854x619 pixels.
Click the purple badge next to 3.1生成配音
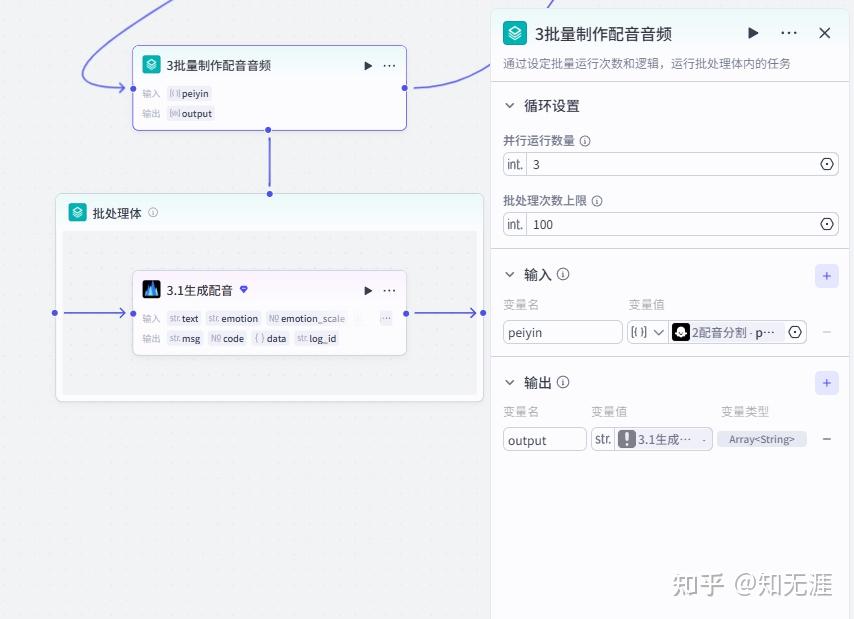pos(244,289)
